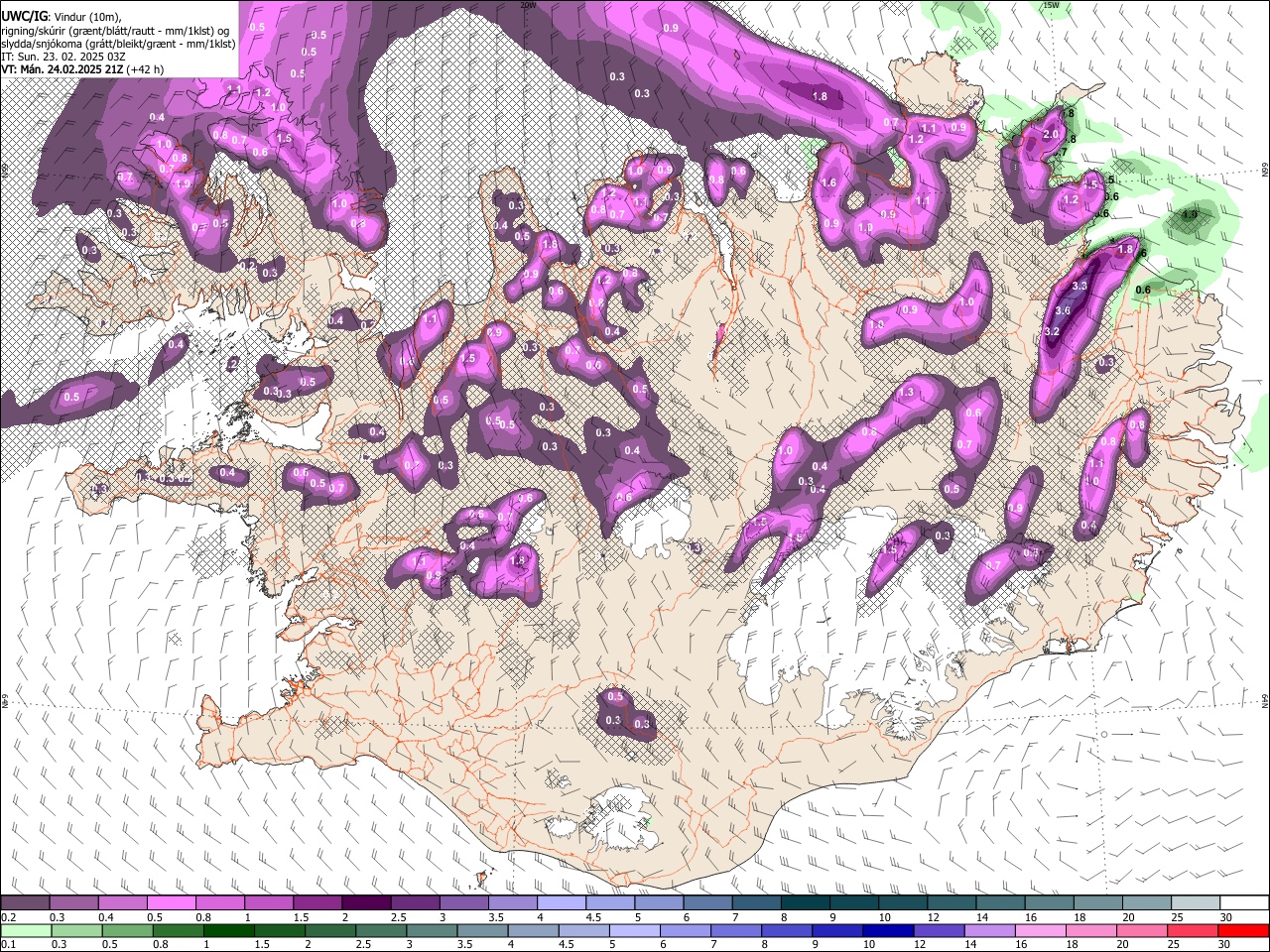The width and height of the screenshot is (1270, 952).
Task: Click the 'rigning/skúrir' legend description line
Action: click(116, 31)
